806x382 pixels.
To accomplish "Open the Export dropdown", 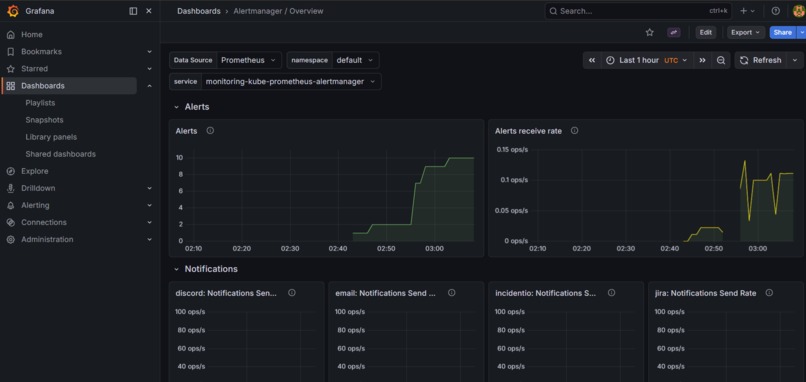I will click(746, 32).
